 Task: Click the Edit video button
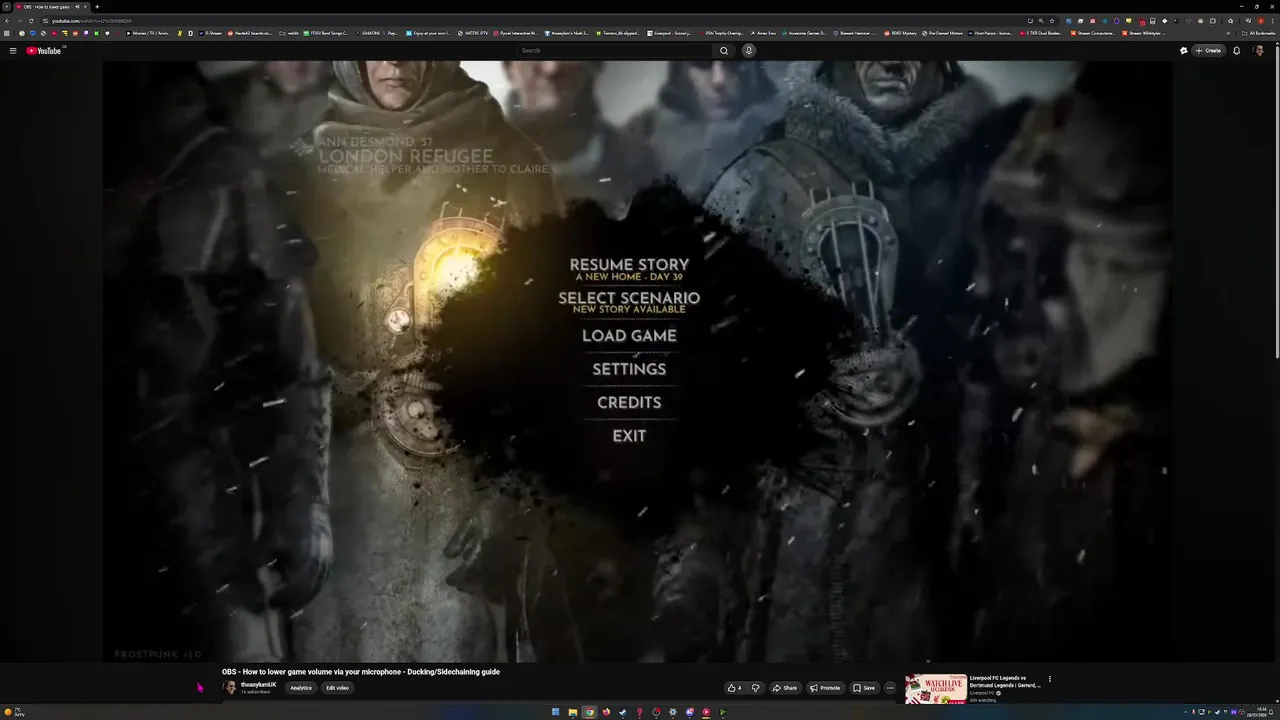pos(337,688)
